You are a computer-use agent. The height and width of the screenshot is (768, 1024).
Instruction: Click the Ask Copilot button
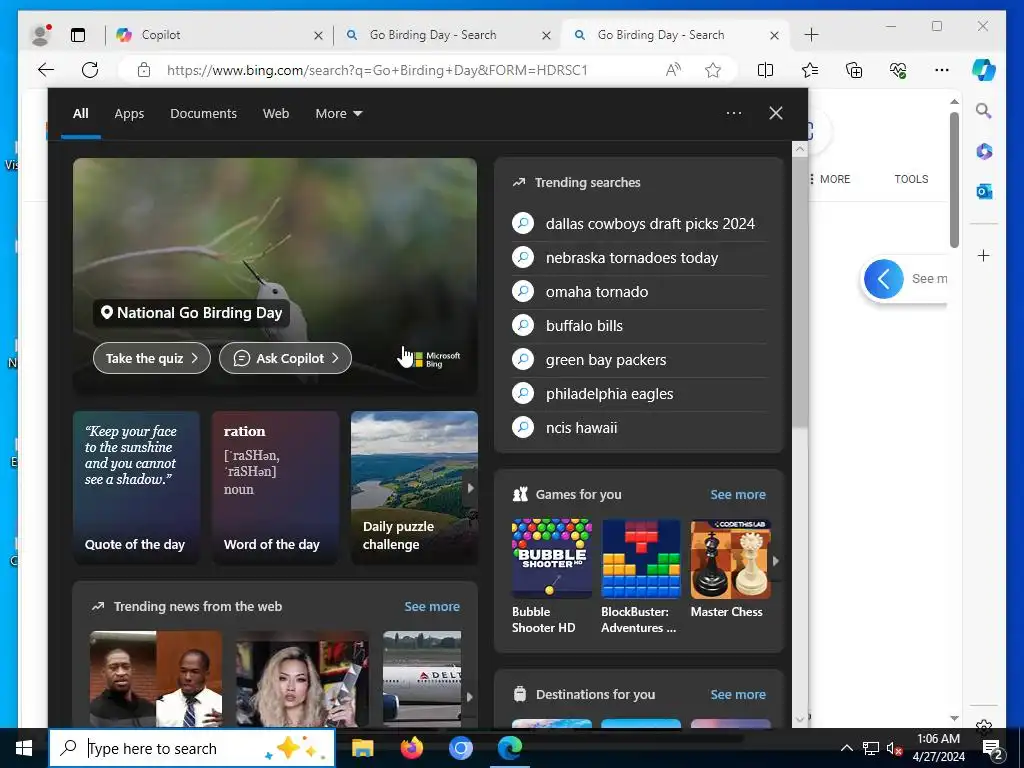(285, 359)
